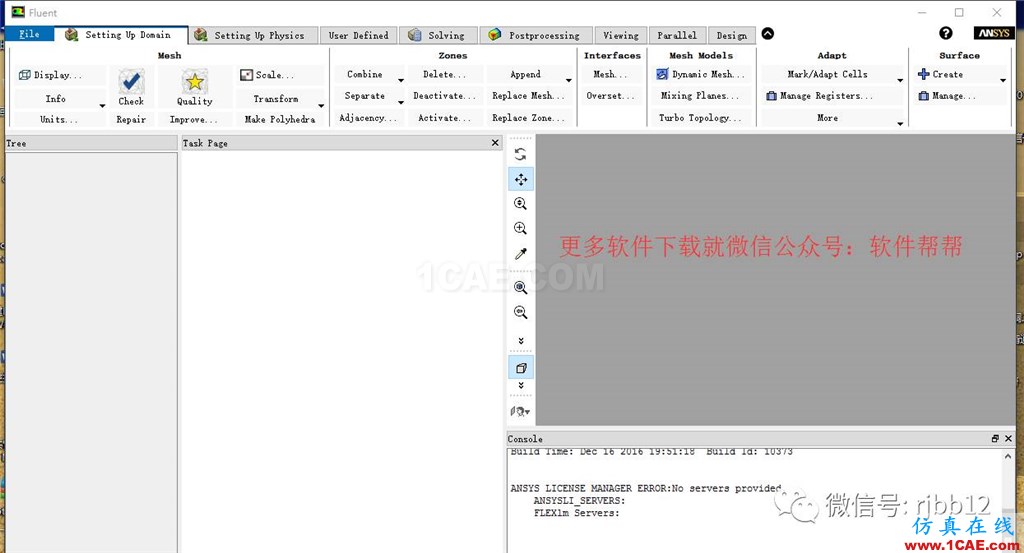Select the pan/translate view tool
1024x553 pixels.
click(520, 179)
